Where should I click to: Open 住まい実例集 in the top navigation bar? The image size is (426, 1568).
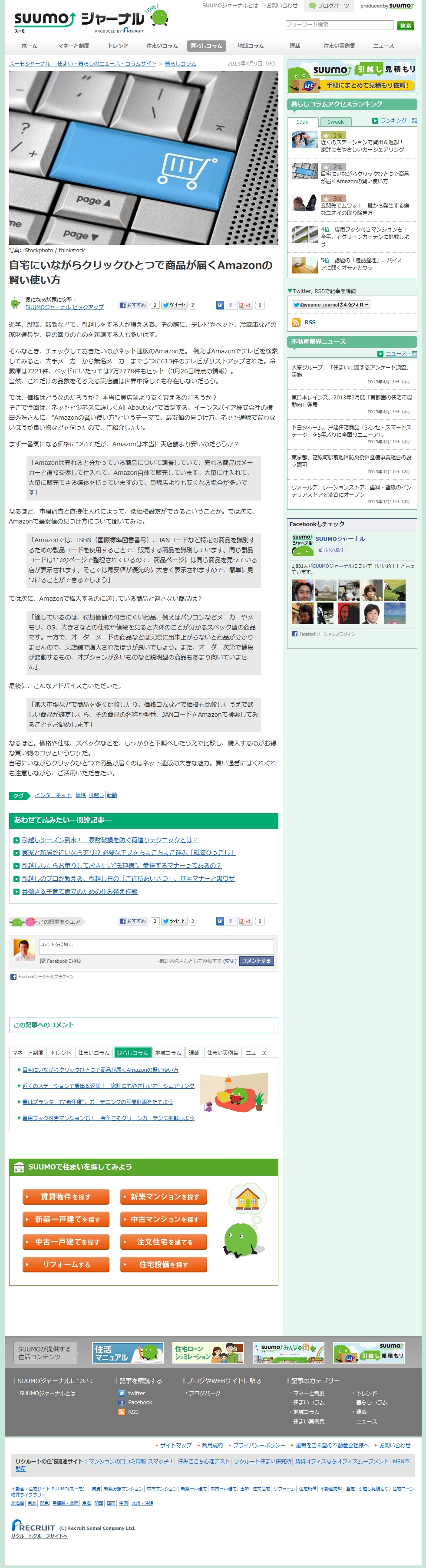(x=339, y=46)
